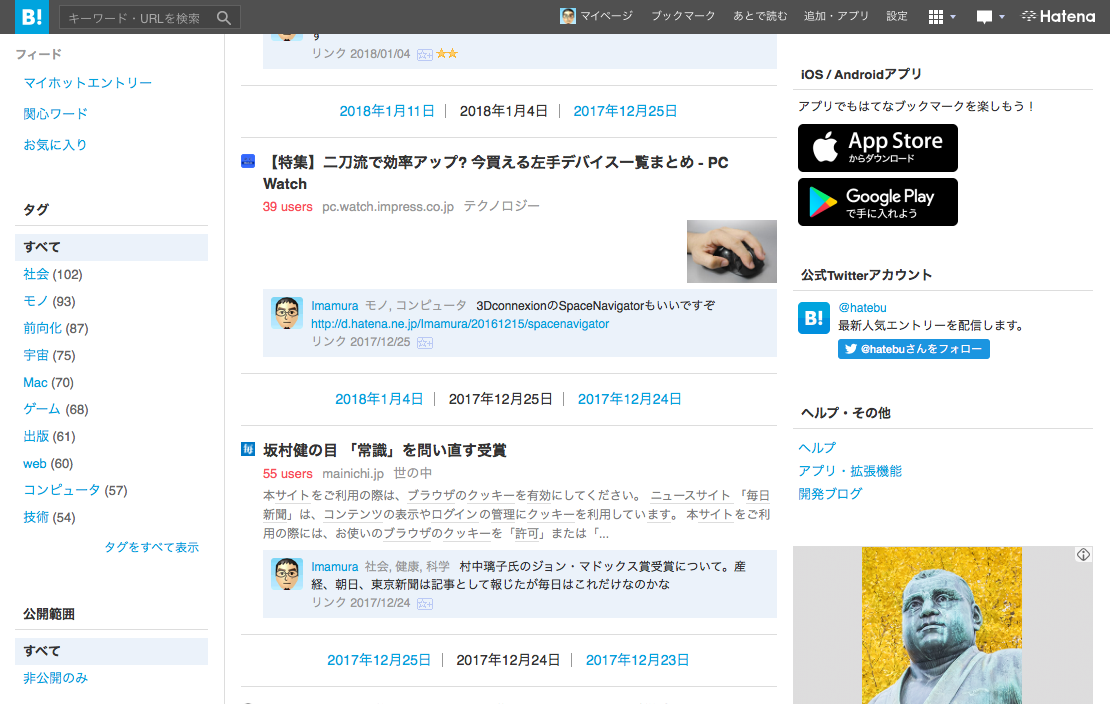Click the yellow stars beside 2018/01/04
This screenshot has width=1110, height=704.
pyautogui.click(x=447, y=53)
